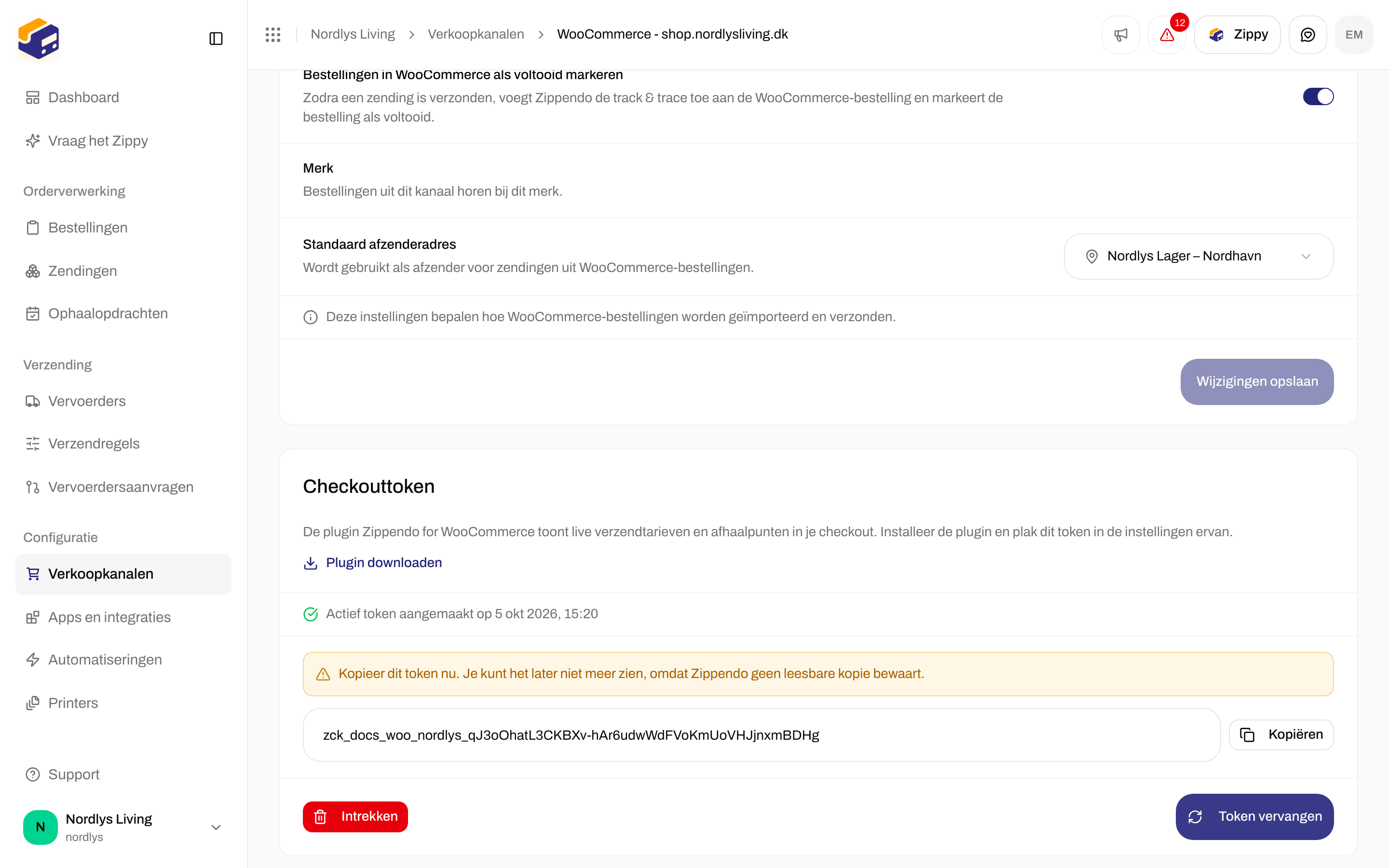Click the Nordlys Living breadcrumb
This screenshot has height=868, width=1389.
coord(353,34)
